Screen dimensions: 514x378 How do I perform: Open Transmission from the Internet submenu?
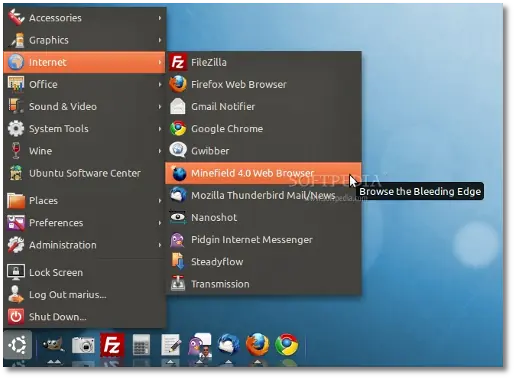[x=263, y=284]
